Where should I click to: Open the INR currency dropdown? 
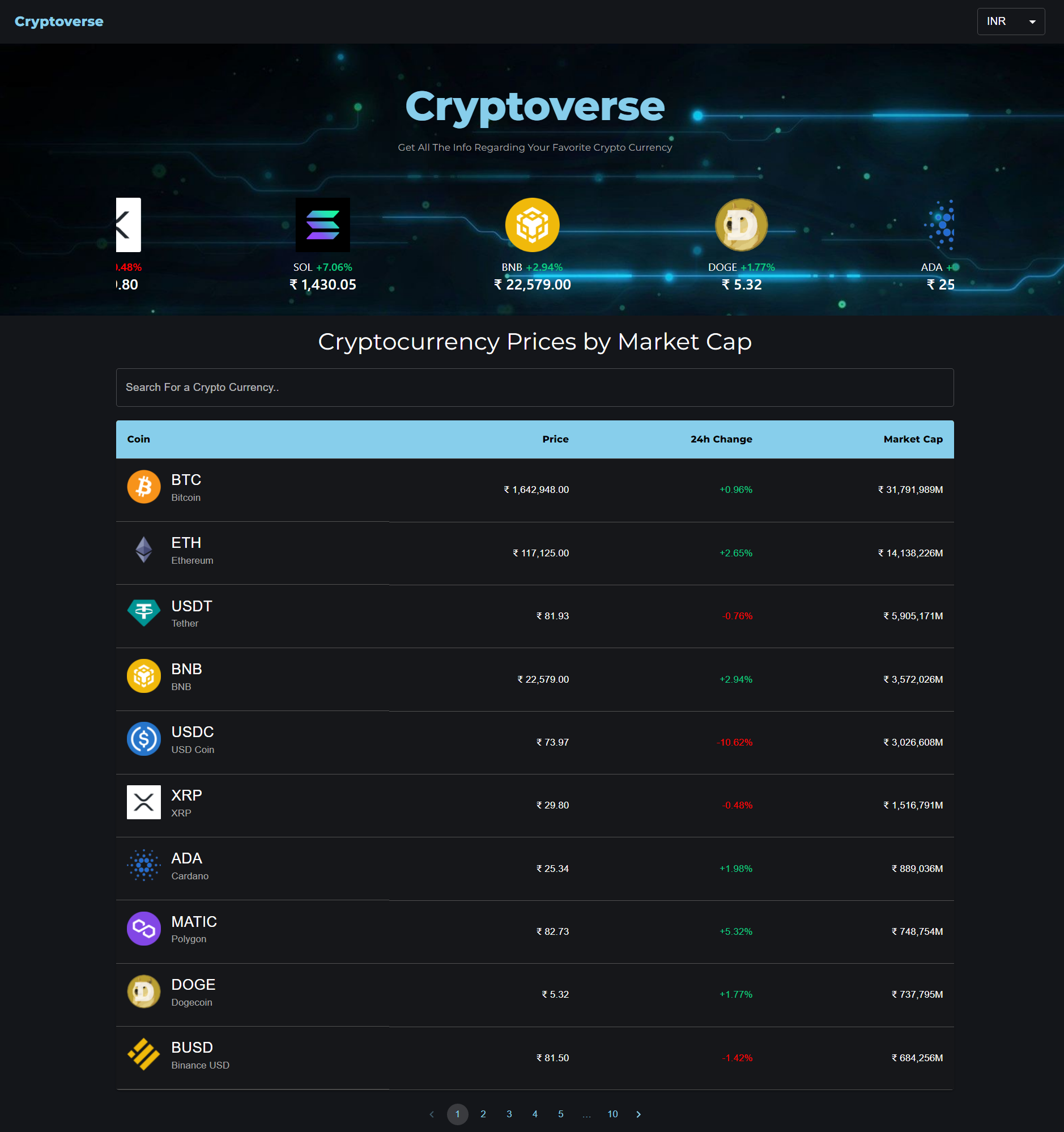[1011, 21]
